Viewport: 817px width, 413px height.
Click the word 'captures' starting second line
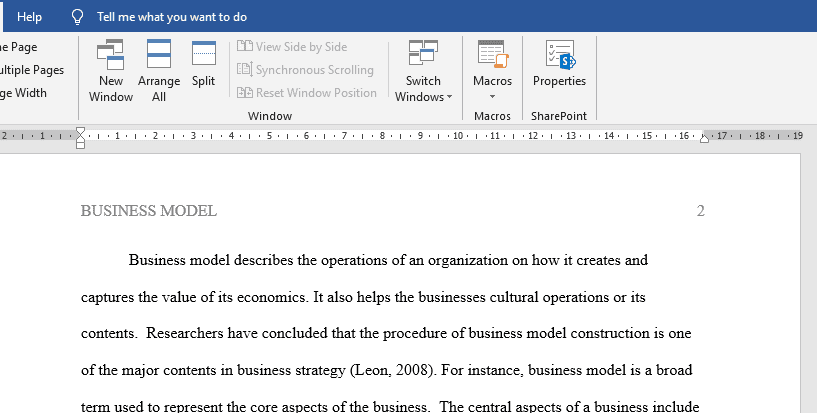pyautogui.click(x=107, y=297)
